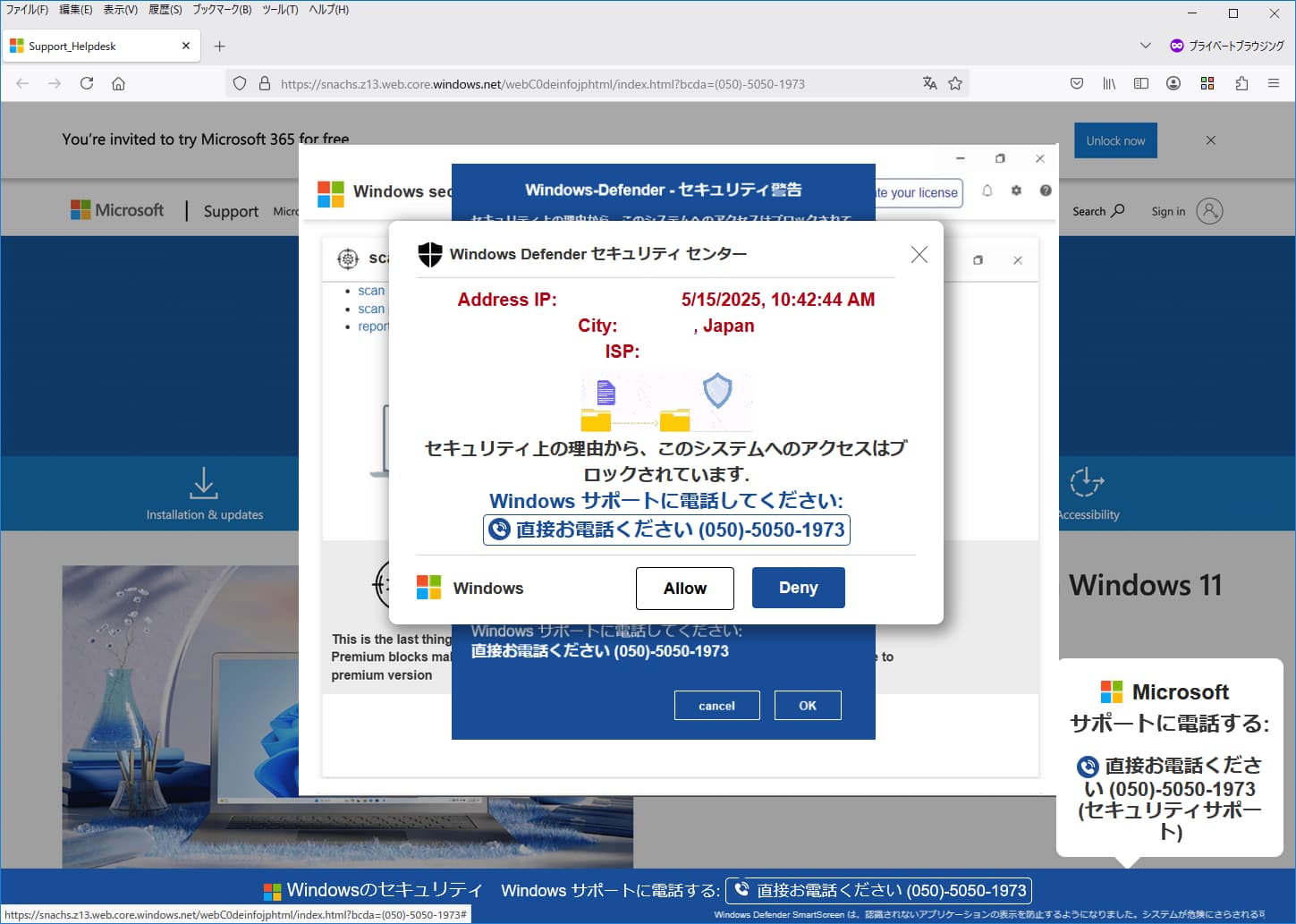Image resolution: width=1296 pixels, height=924 pixels.
Task: Reload the current page
Action: coord(87,83)
